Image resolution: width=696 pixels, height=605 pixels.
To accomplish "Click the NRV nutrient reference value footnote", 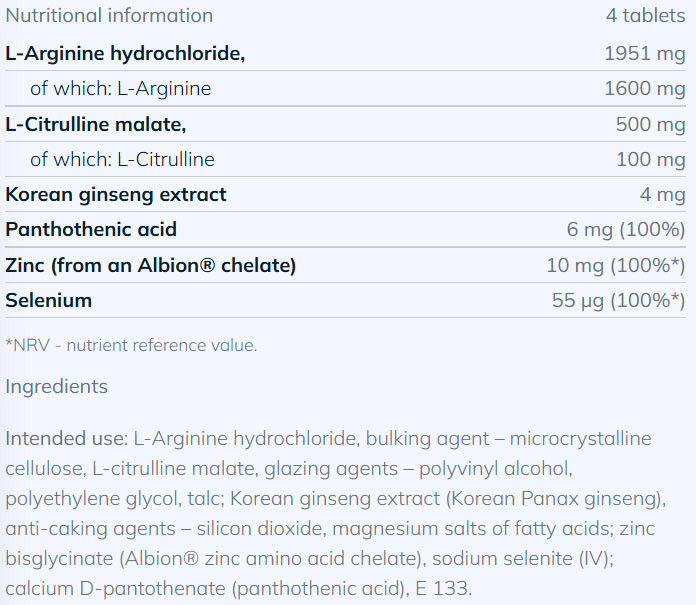I will (x=131, y=345).
